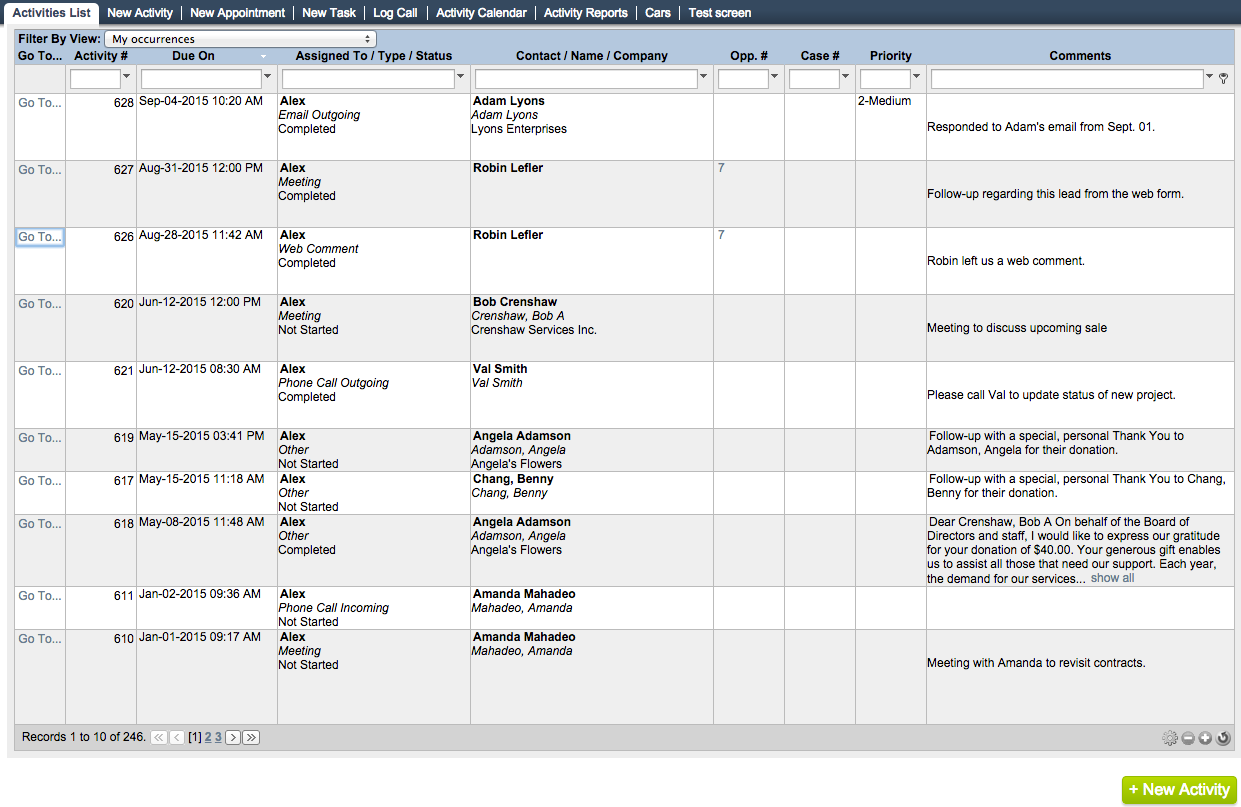
Task: Click the refresh icon in grid footer
Action: pos(1223,738)
